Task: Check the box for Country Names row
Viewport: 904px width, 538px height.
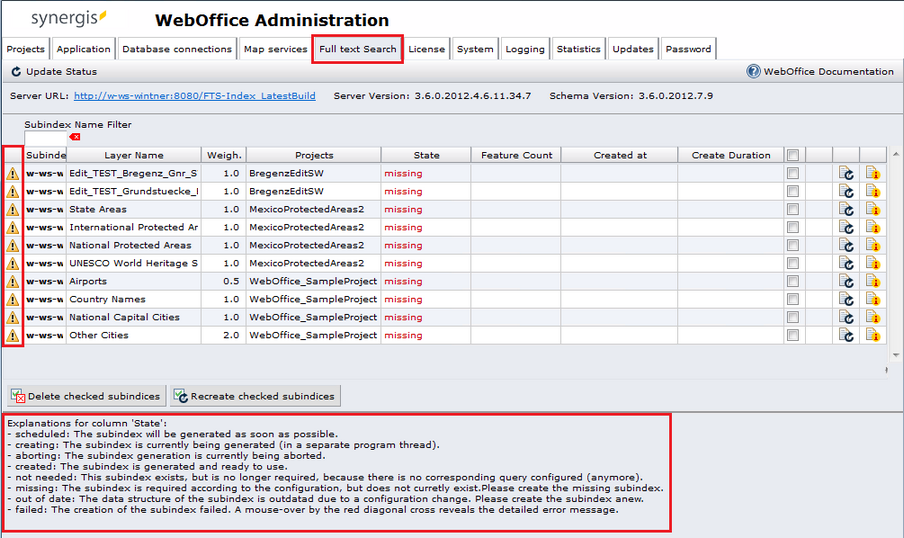Action: click(793, 299)
